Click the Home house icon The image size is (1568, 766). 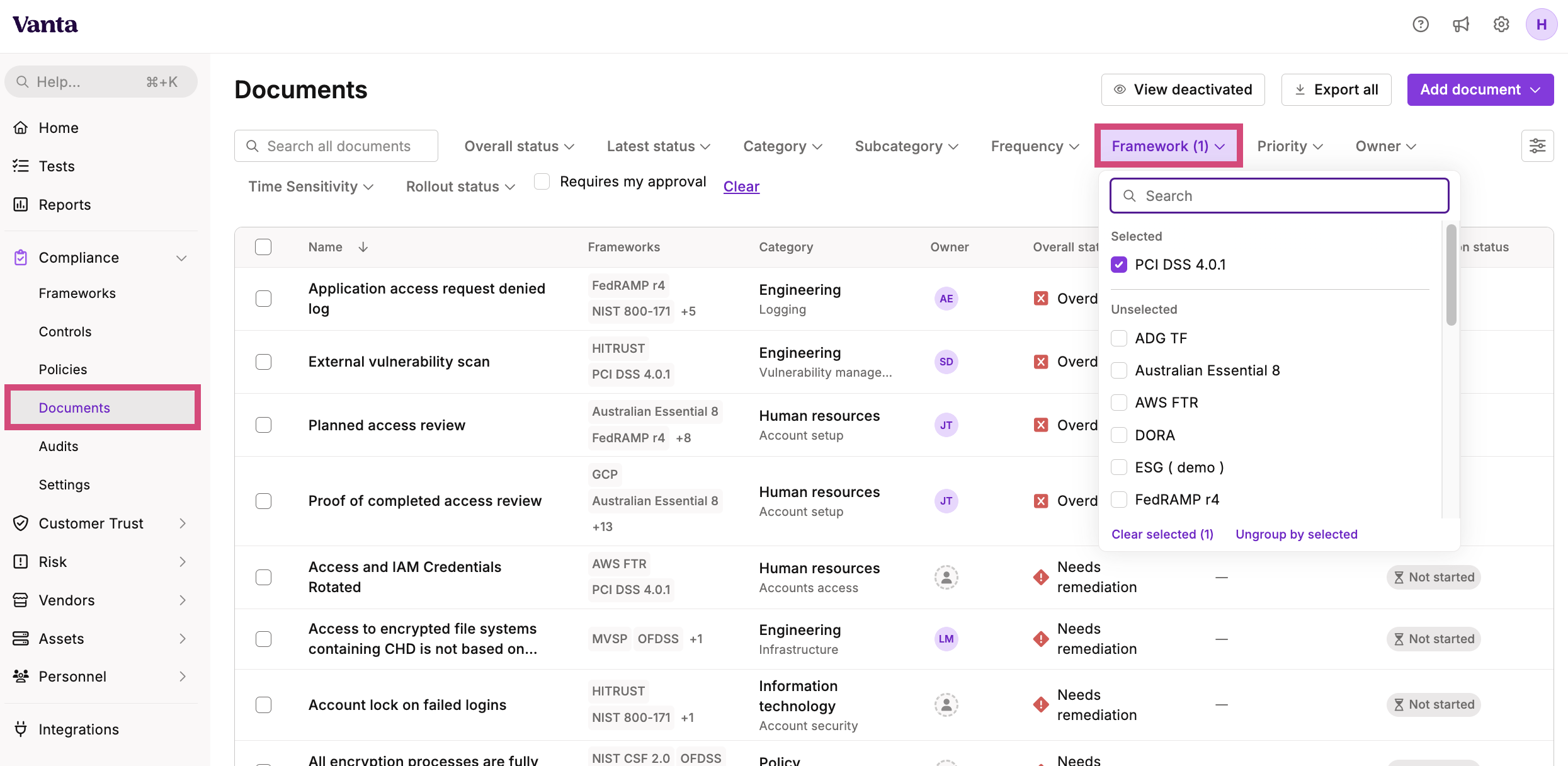pos(21,128)
